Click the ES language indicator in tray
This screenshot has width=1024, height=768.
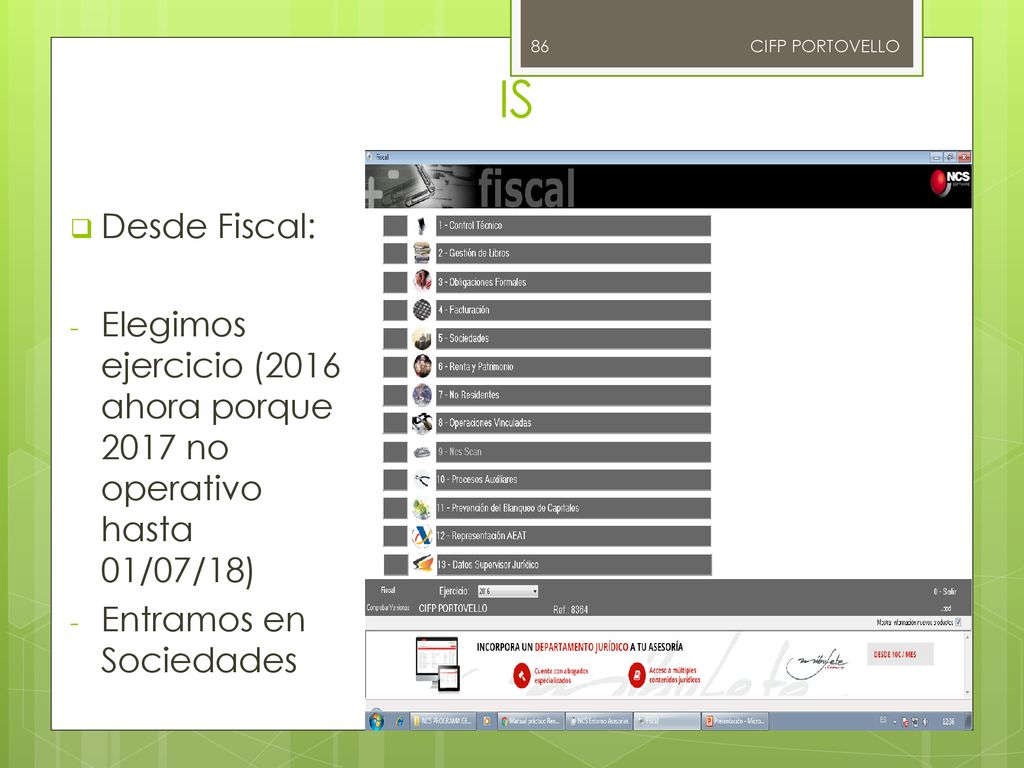(x=883, y=720)
